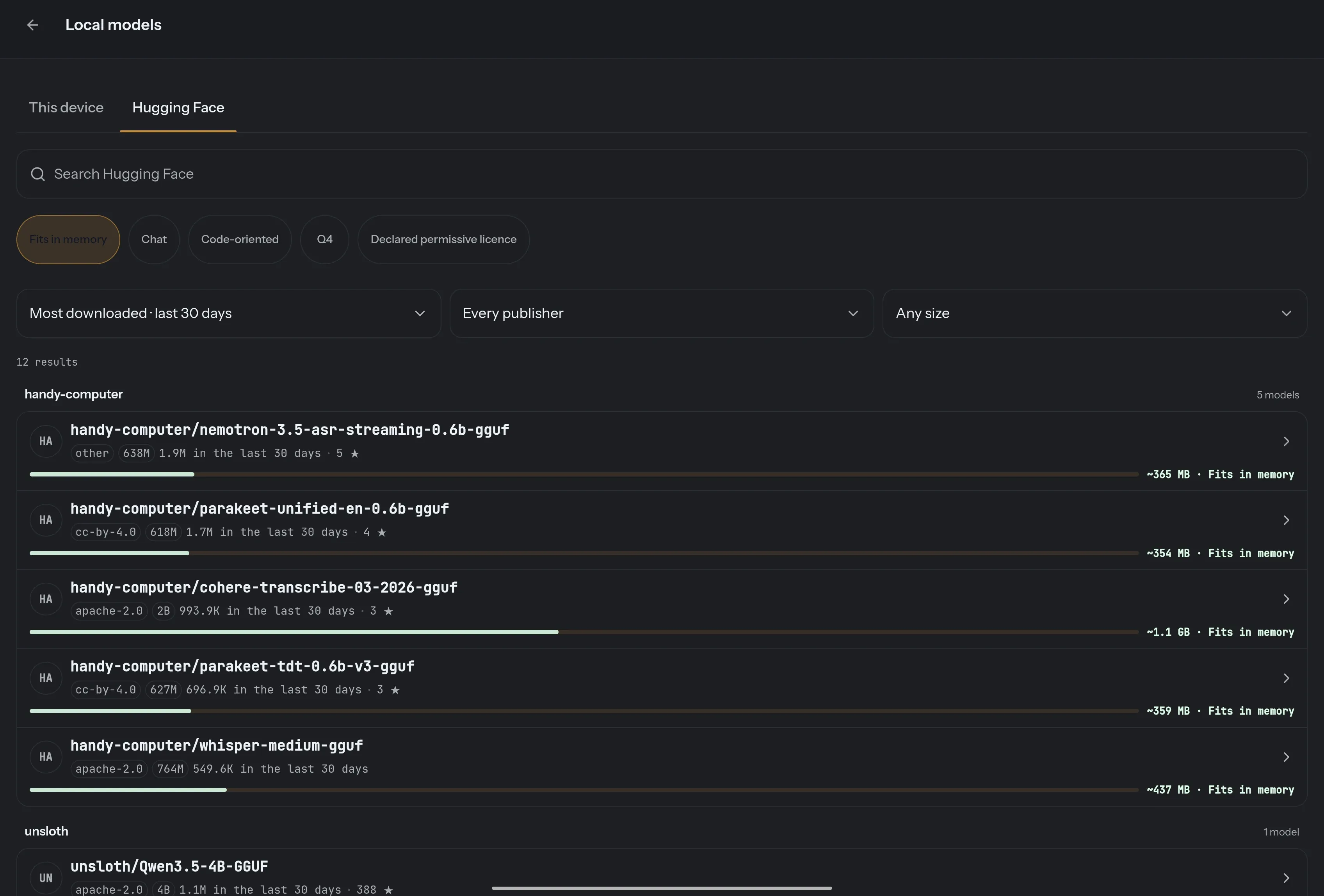The image size is (1324, 896).
Task: Open the unsloth Qwen3.5-4B-GGUF row's chevron arrow
Action: coord(1286,878)
